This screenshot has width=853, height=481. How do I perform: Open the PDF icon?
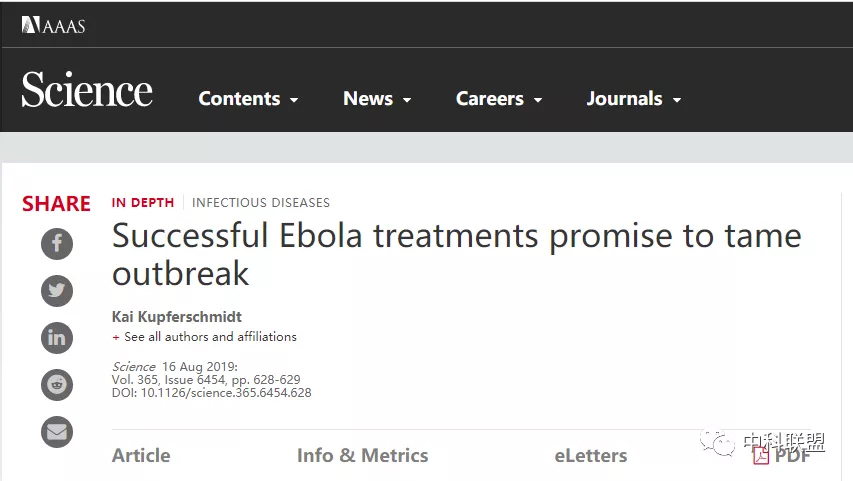pos(761,455)
